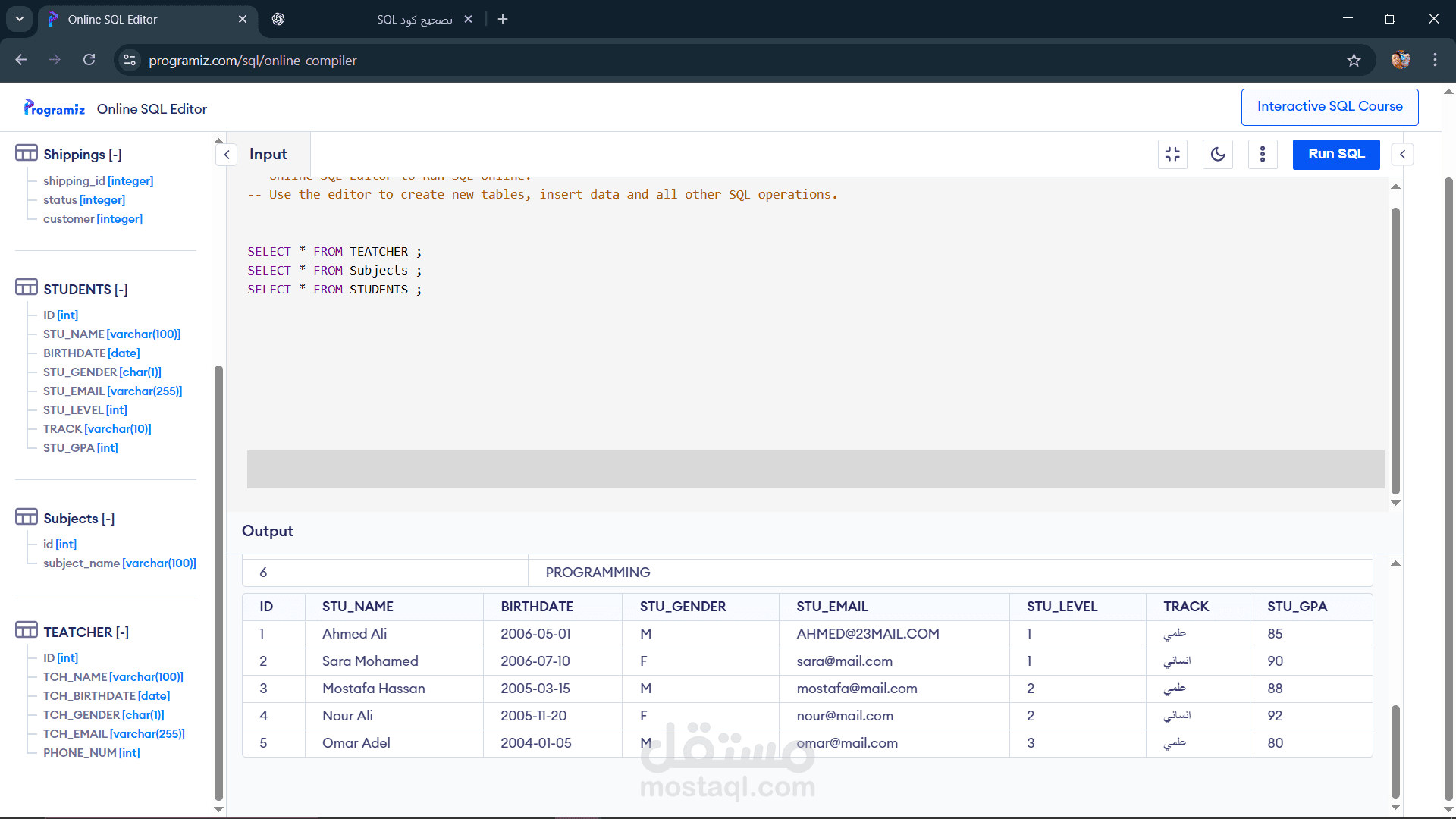Collapse the Subjects table entry
The image size is (1456, 819).
pos(108,519)
